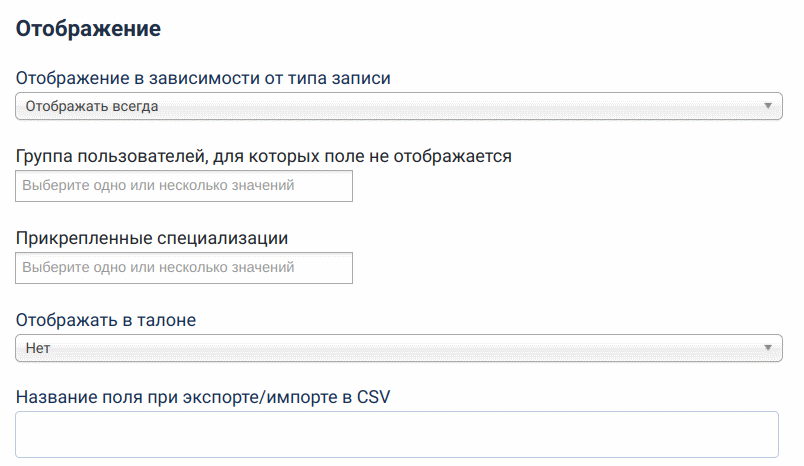Click the arrow icon of the 'Нет' dropdown
Screen dimensions: 804x466
tap(767, 348)
